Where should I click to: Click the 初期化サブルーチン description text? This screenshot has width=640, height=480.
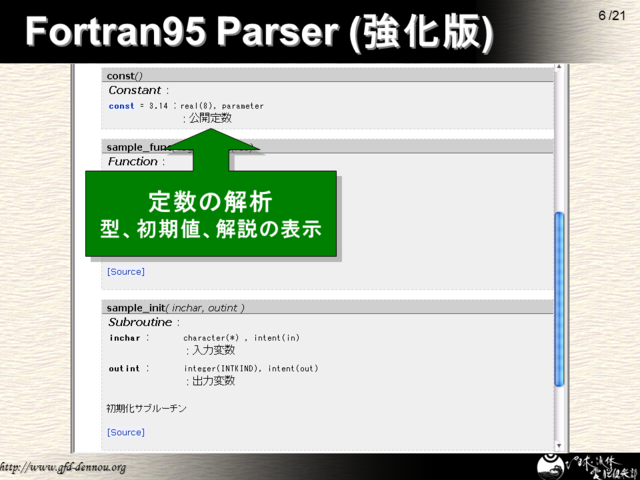point(146,408)
